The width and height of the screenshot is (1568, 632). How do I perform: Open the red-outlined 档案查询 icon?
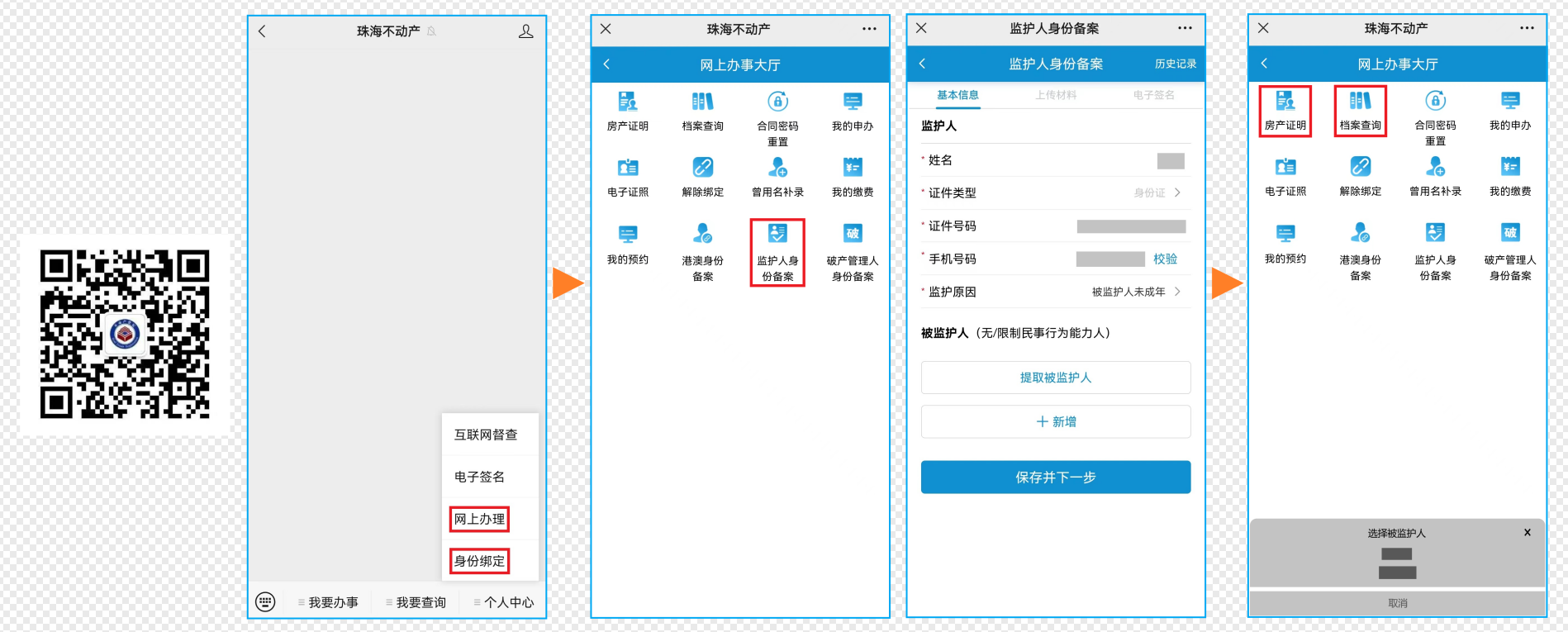(1360, 111)
